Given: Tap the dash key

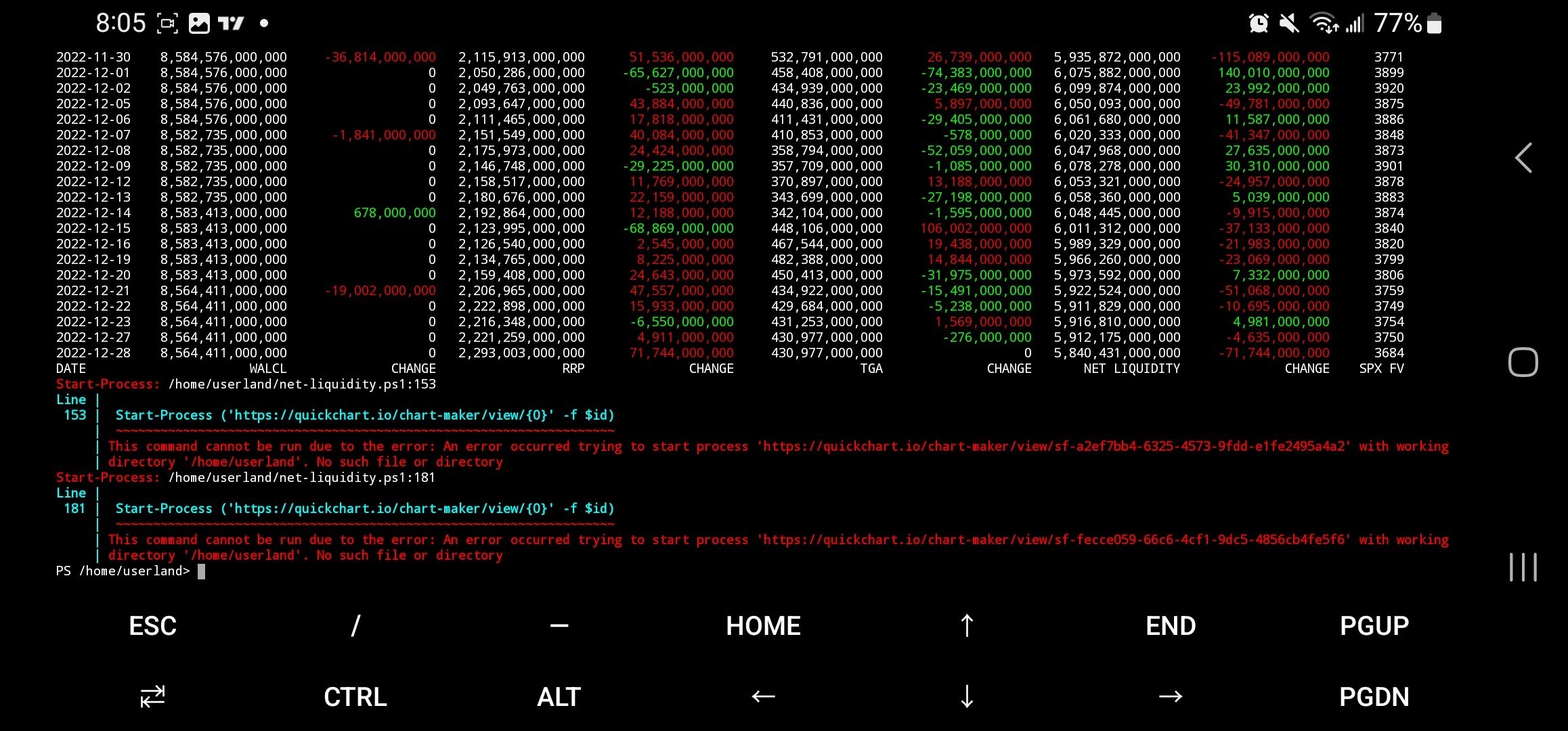Looking at the screenshot, I should [x=559, y=626].
